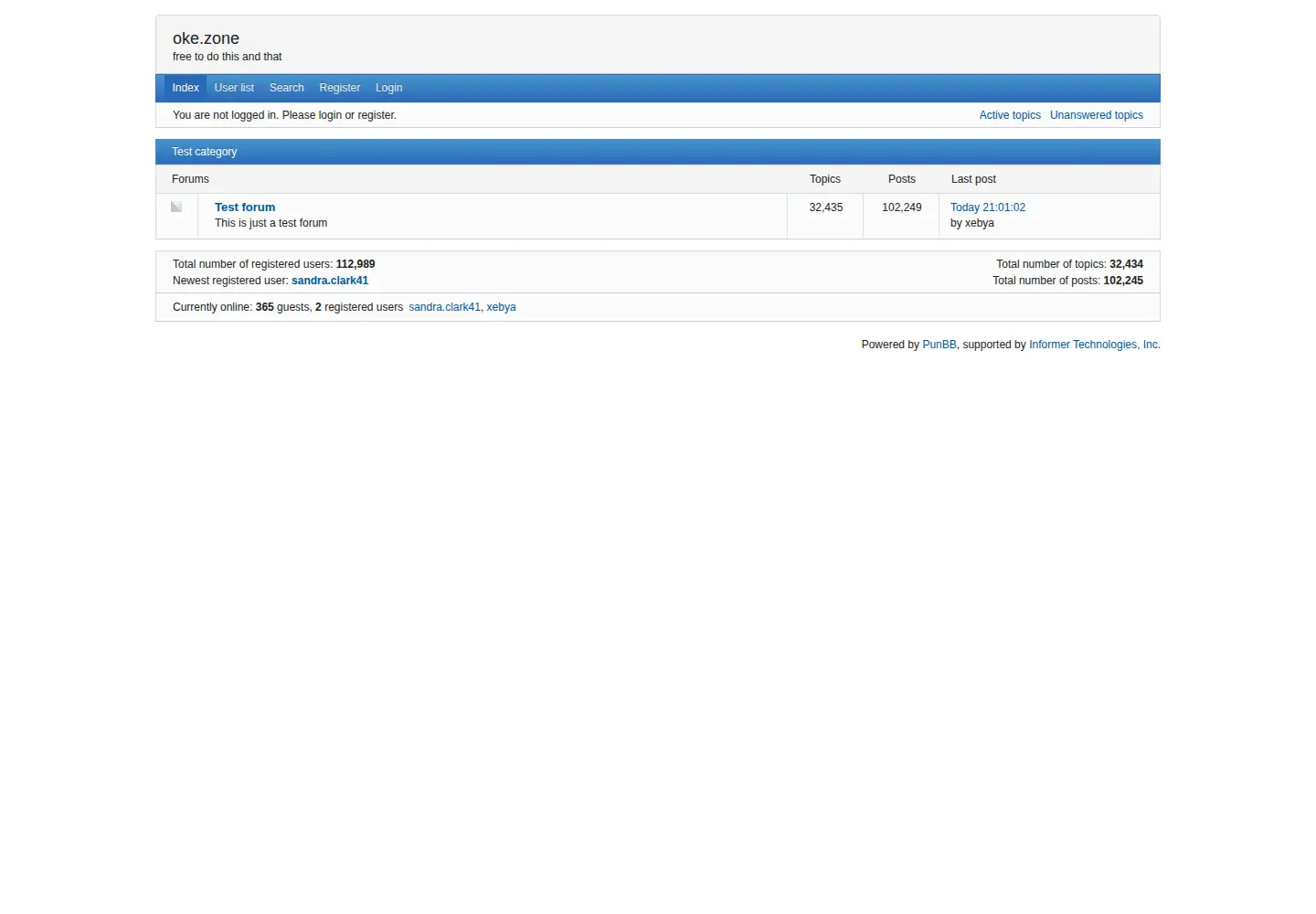Click the total posts value 102,245
This screenshot has height=914, width=1316.
click(x=1123, y=281)
